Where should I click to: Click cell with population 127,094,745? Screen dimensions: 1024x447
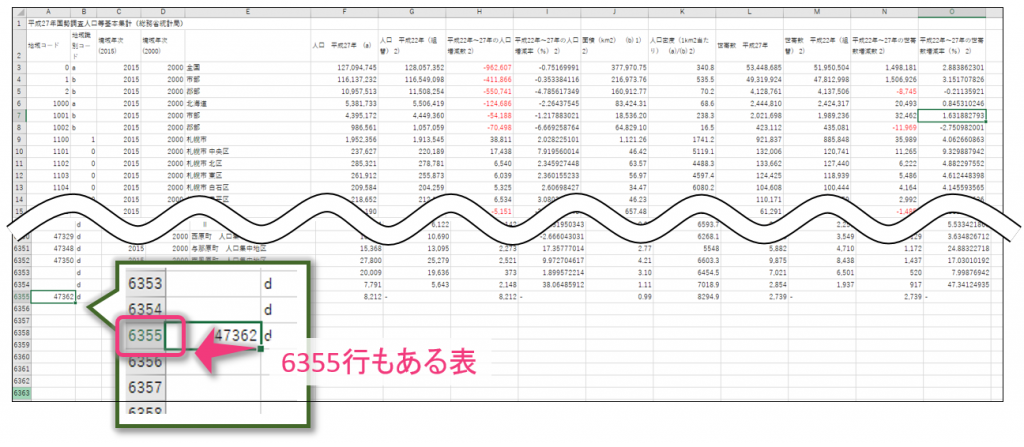coord(345,67)
